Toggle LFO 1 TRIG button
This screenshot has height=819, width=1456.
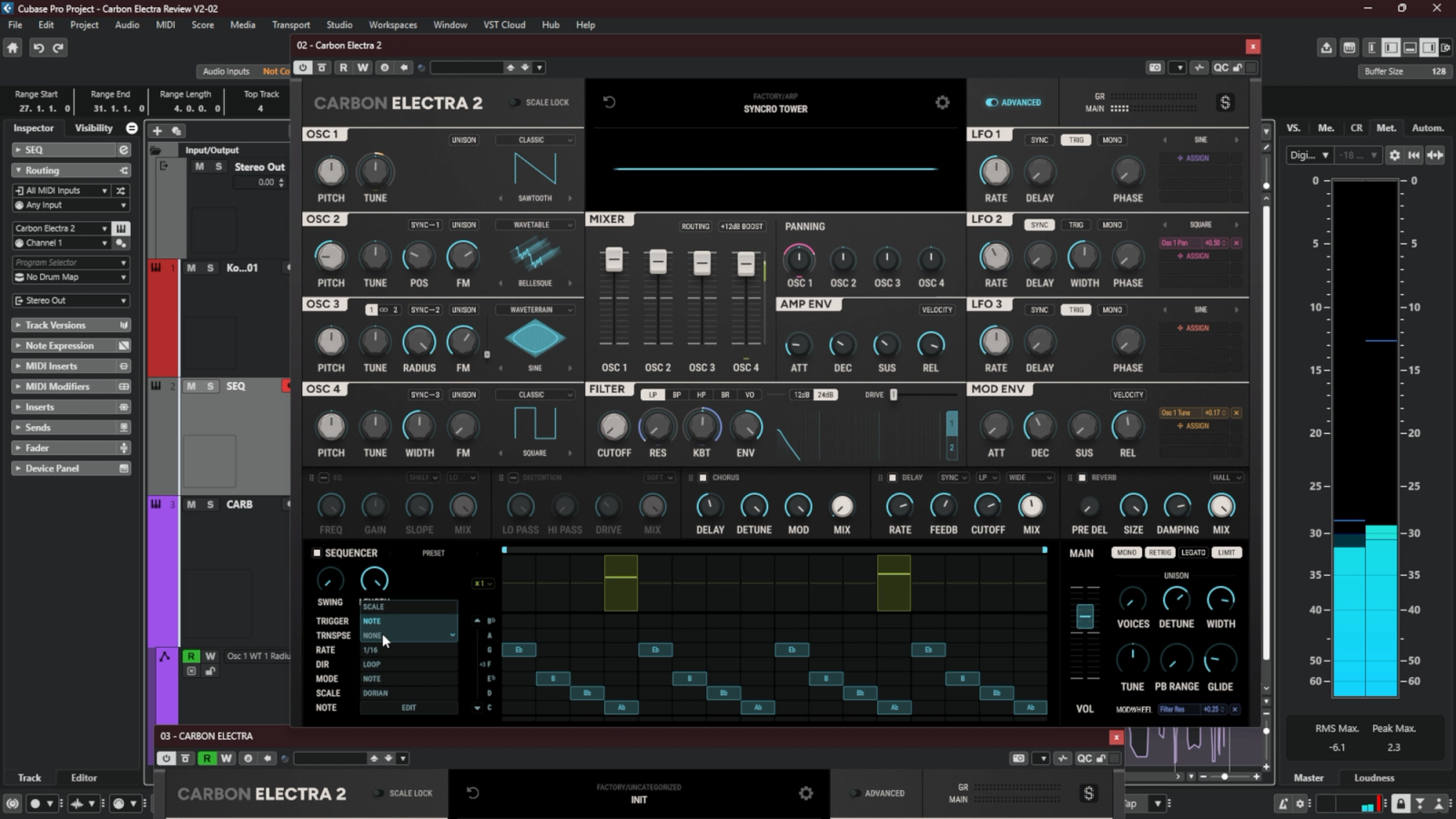point(1076,140)
